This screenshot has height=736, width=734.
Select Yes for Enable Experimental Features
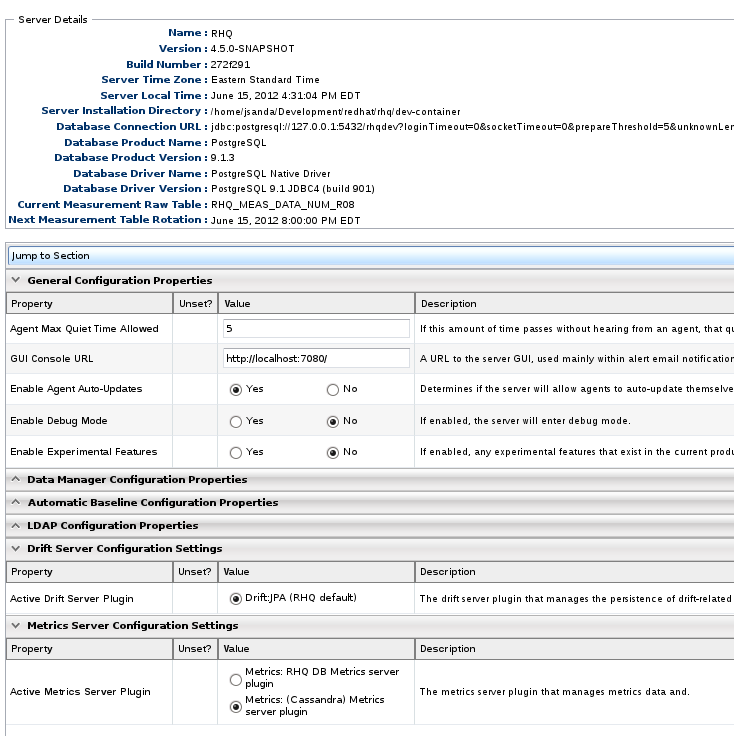pyautogui.click(x=236, y=452)
